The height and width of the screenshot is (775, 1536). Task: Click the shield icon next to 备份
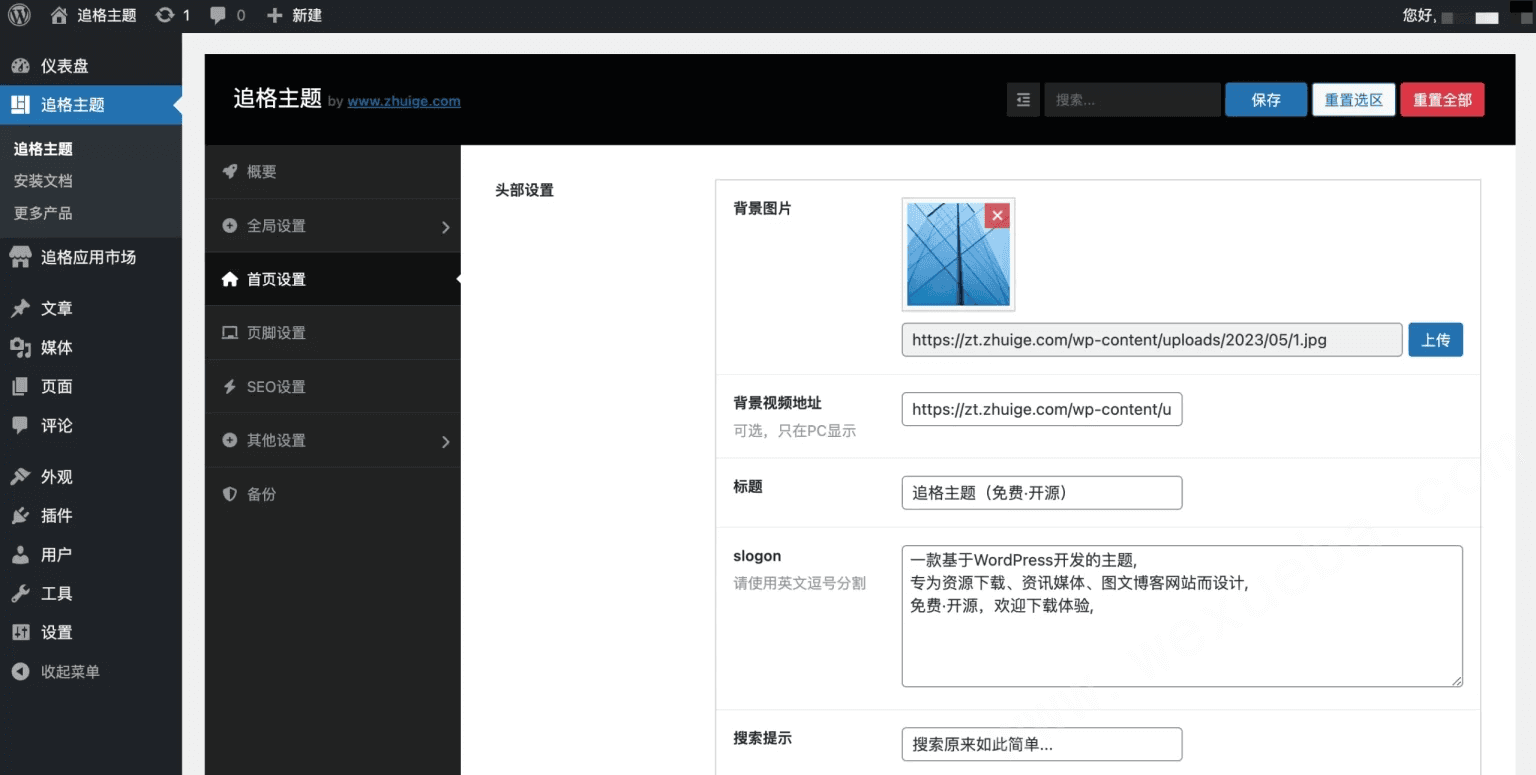click(x=230, y=494)
